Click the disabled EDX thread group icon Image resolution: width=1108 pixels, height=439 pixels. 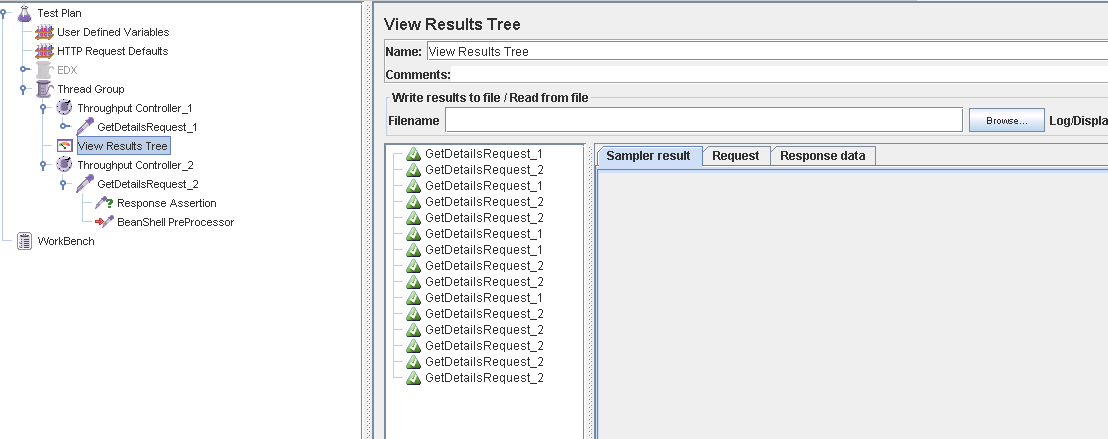[x=45, y=70]
